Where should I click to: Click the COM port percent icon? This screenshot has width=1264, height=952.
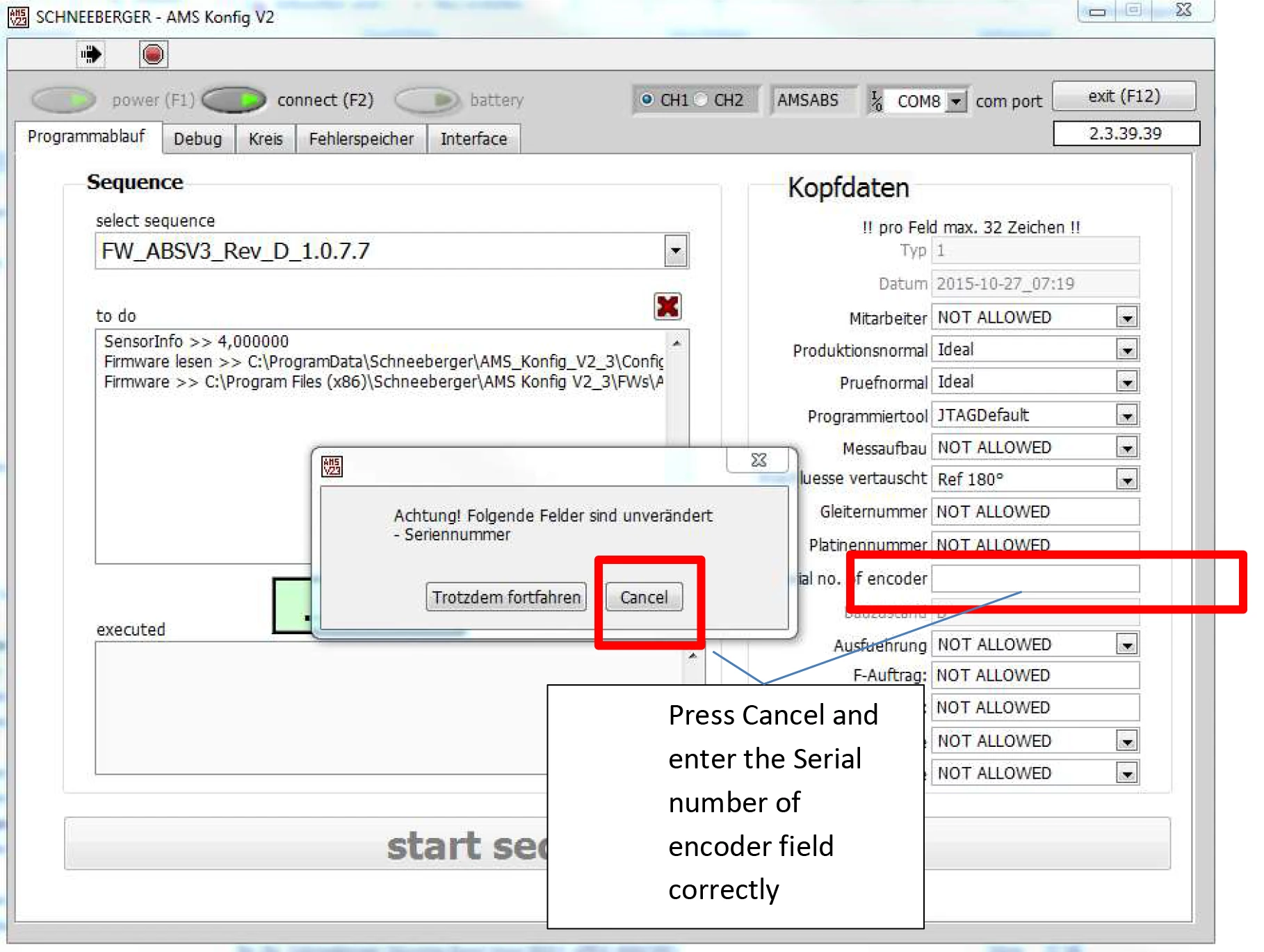pos(877,101)
